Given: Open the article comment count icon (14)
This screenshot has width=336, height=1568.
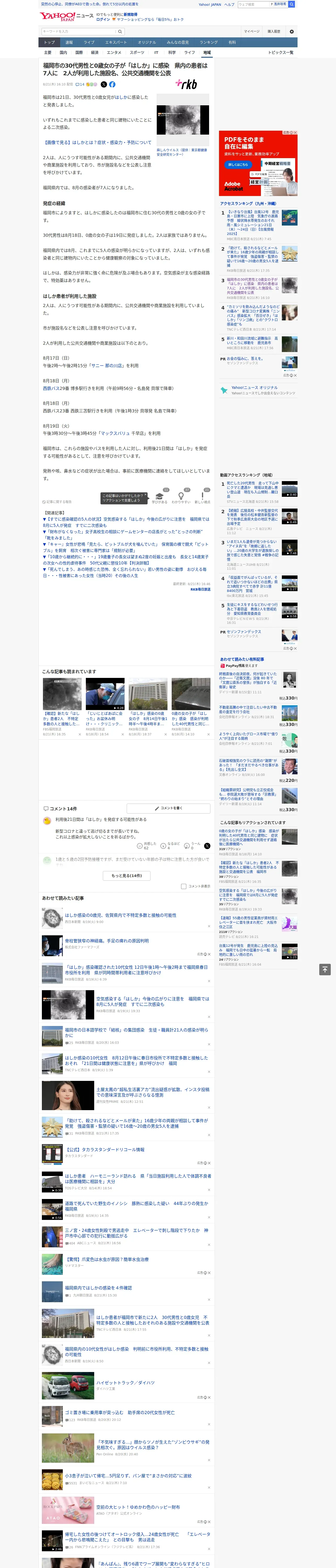Looking at the screenshot, I should [x=80, y=85].
